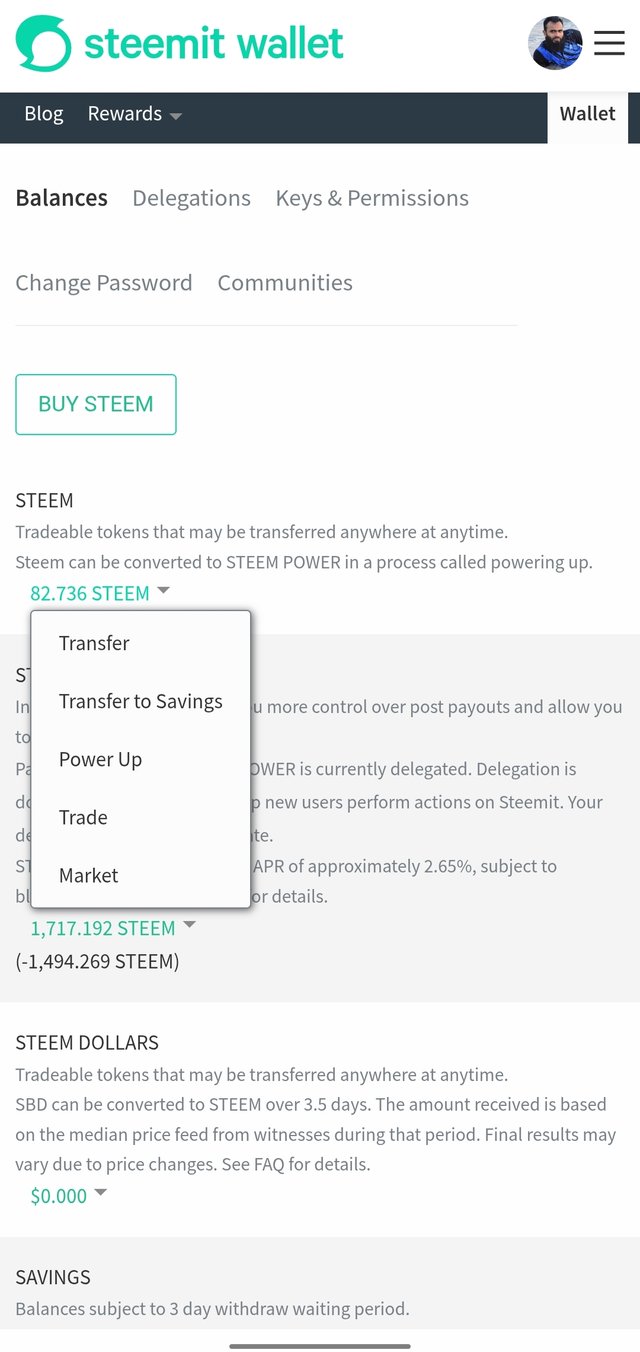
Task: Open the user profile avatar
Action: pyautogui.click(x=555, y=43)
